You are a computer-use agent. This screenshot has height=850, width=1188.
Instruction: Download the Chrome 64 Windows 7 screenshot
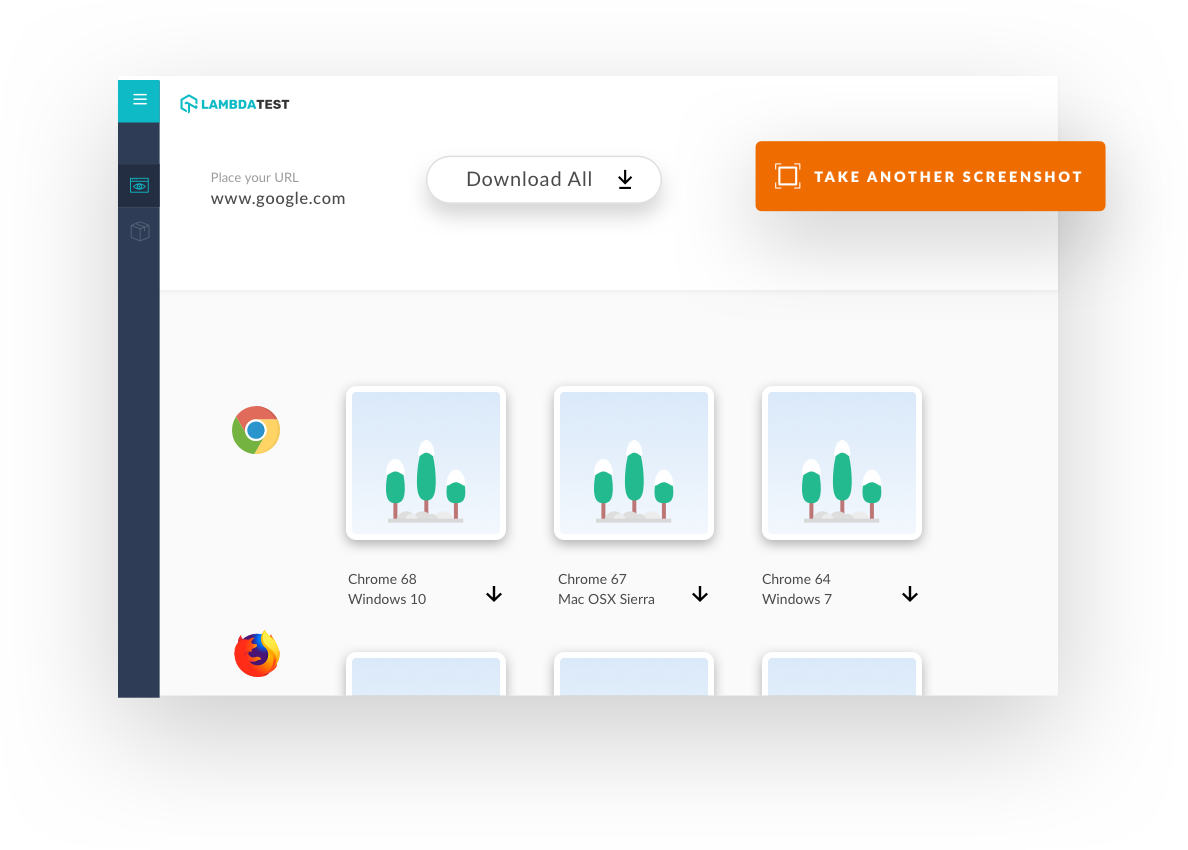[910, 594]
